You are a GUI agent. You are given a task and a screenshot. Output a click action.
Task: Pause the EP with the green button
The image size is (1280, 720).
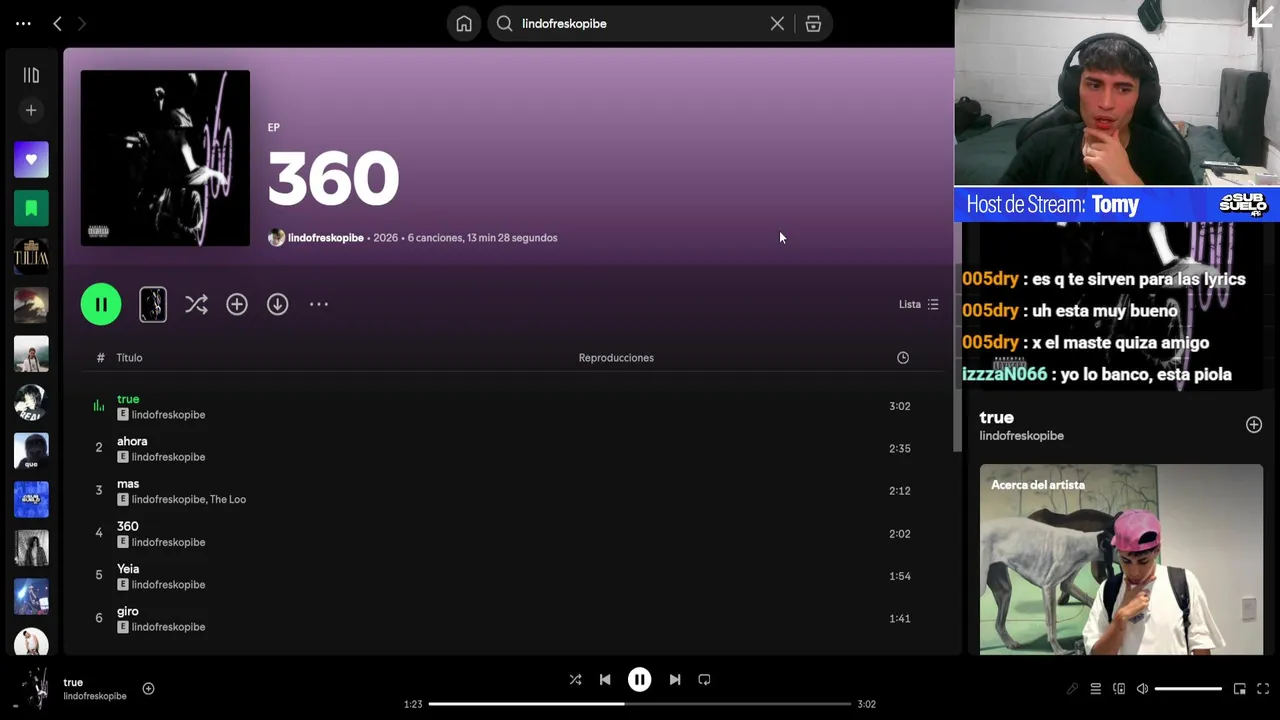click(101, 305)
